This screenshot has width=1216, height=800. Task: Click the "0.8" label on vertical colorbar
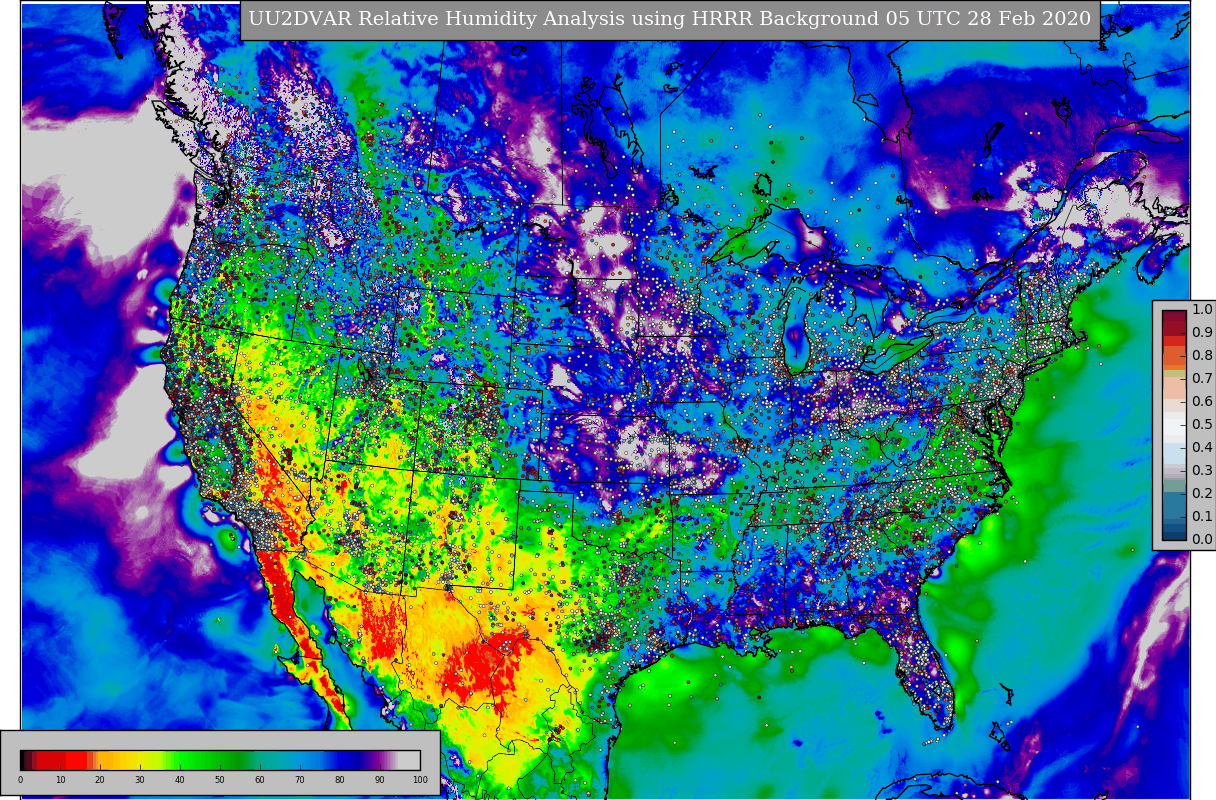click(x=1202, y=355)
